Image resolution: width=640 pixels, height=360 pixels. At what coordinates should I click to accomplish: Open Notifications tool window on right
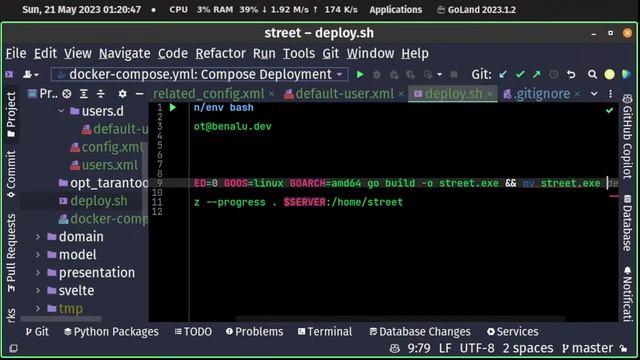(x=627, y=294)
